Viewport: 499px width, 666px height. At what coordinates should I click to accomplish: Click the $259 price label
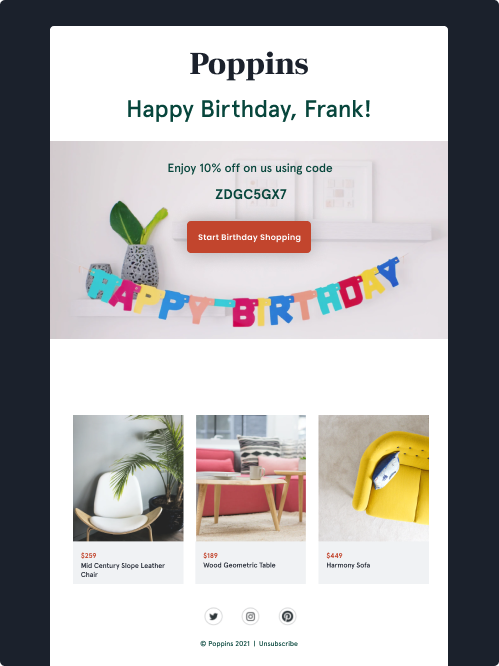click(x=88, y=556)
